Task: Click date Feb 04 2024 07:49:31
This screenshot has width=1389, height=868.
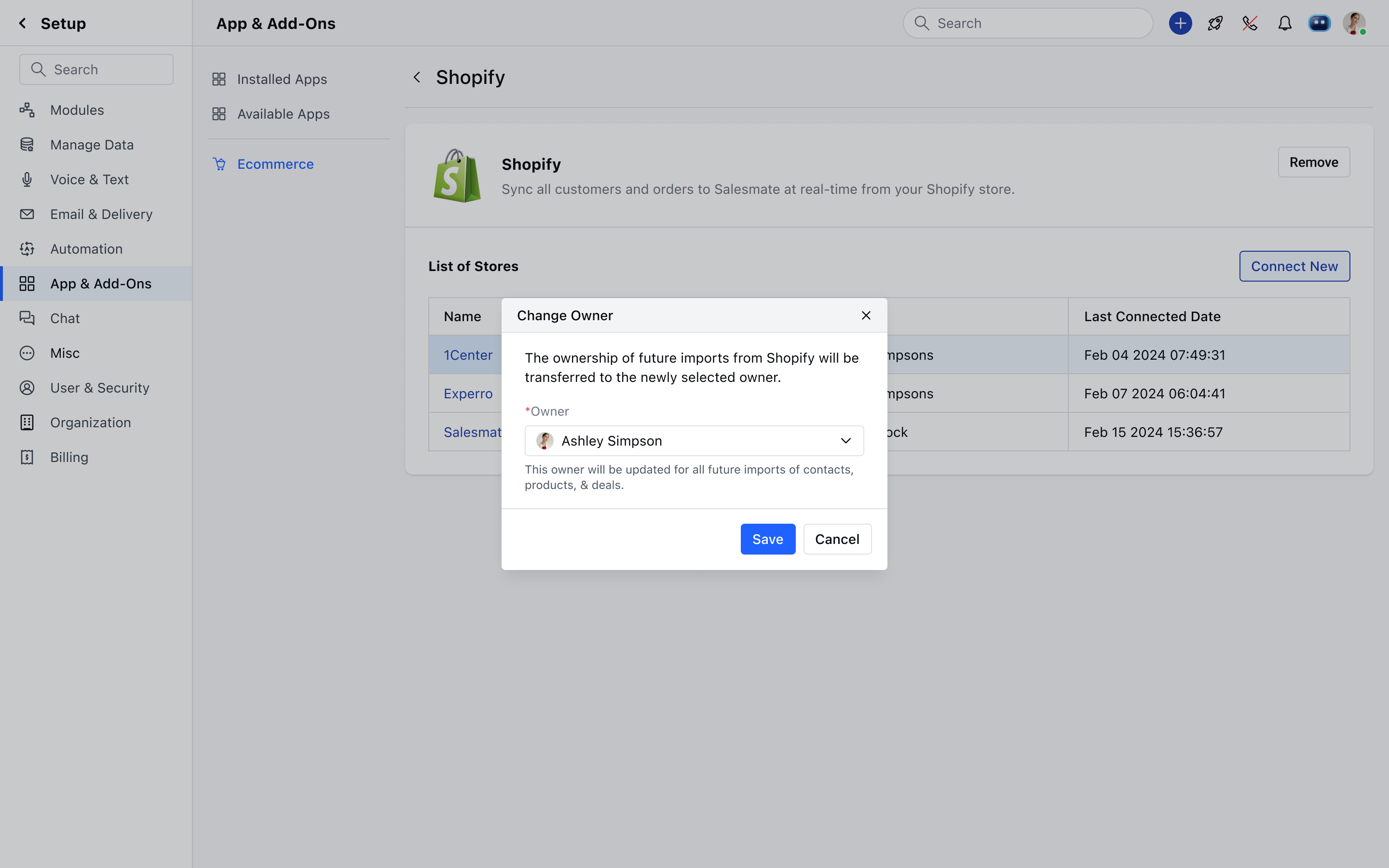Action: pyautogui.click(x=1154, y=355)
